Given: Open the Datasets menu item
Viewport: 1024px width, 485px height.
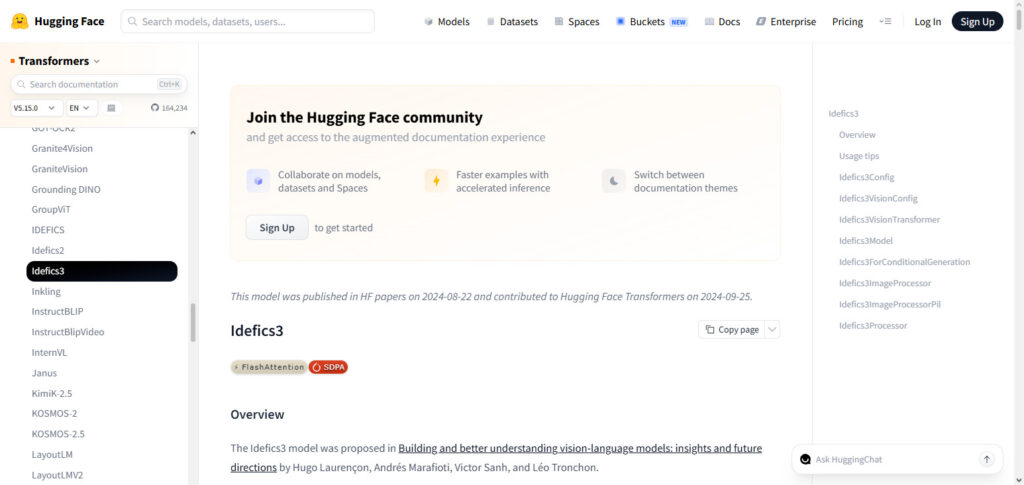Looking at the screenshot, I should pyautogui.click(x=512, y=22).
